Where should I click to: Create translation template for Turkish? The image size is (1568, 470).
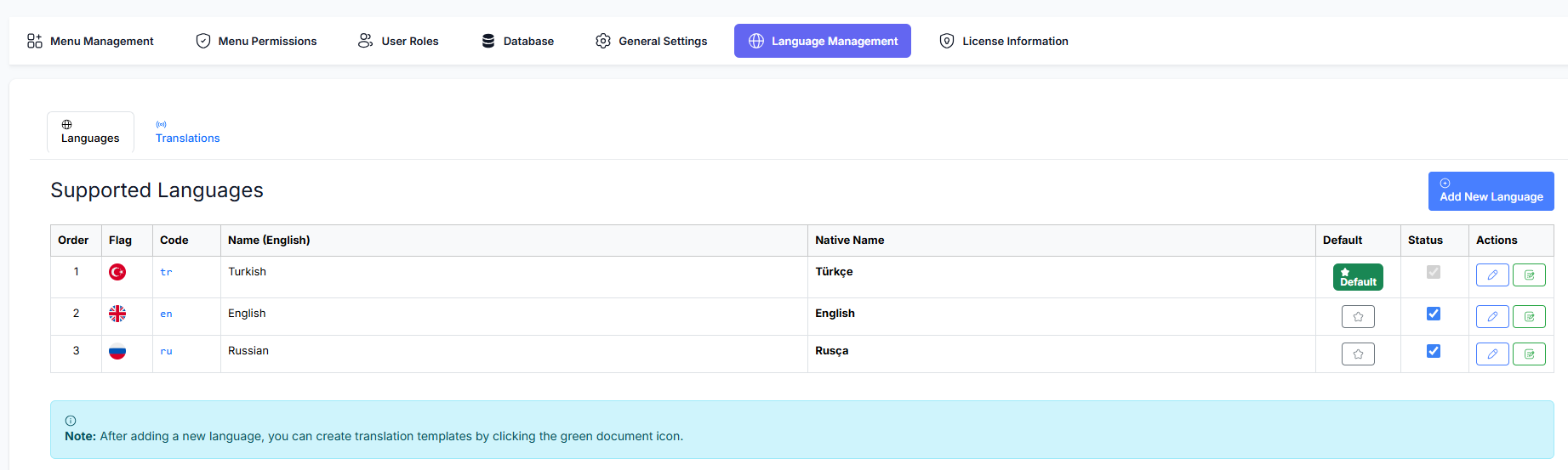(1529, 275)
